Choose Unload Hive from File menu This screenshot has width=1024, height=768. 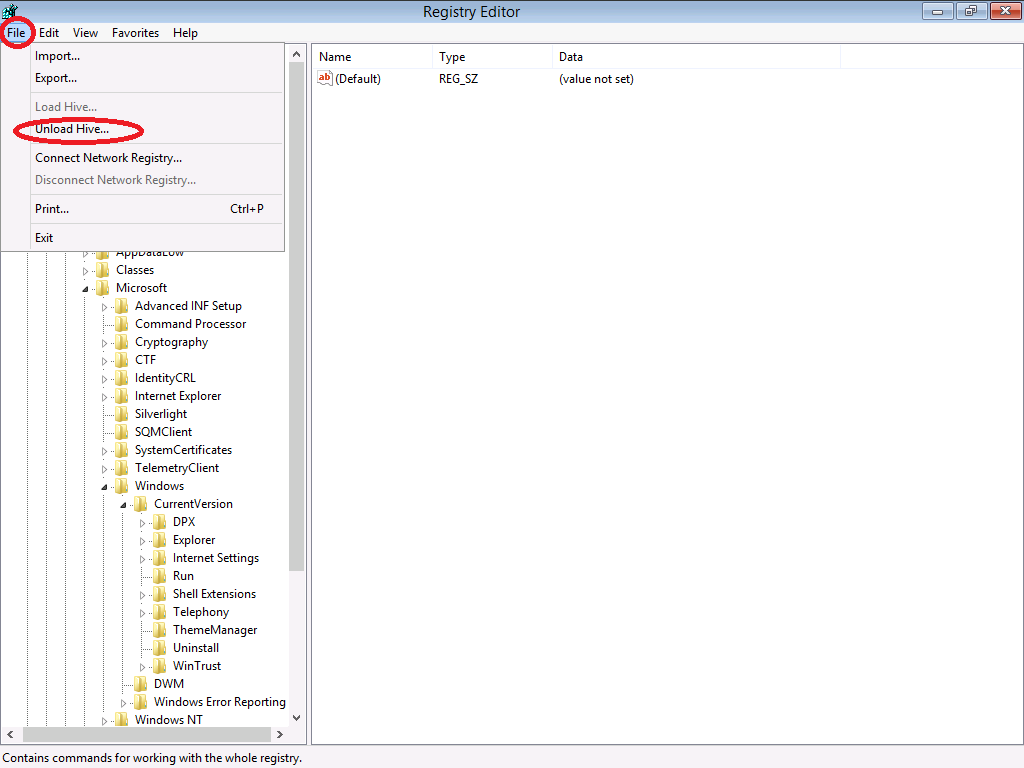[72, 130]
